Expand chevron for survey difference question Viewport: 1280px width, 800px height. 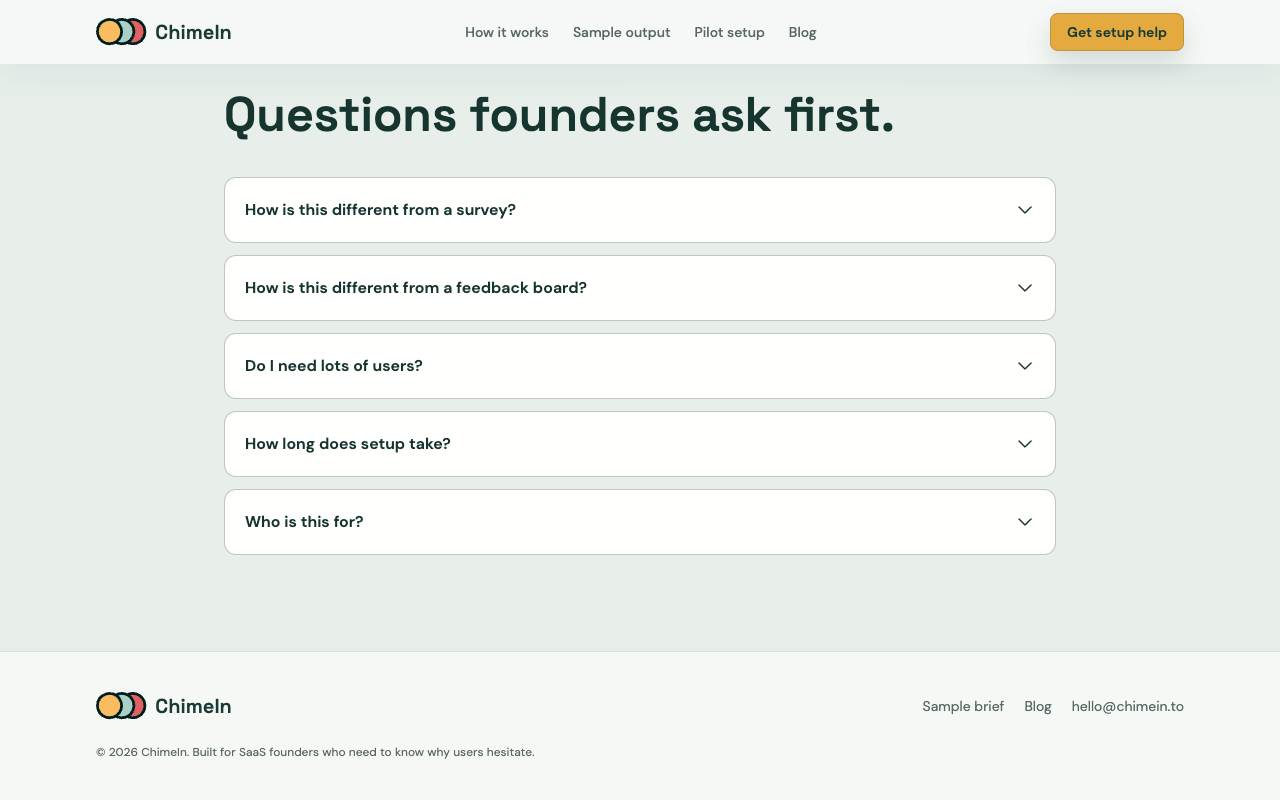1025,210
